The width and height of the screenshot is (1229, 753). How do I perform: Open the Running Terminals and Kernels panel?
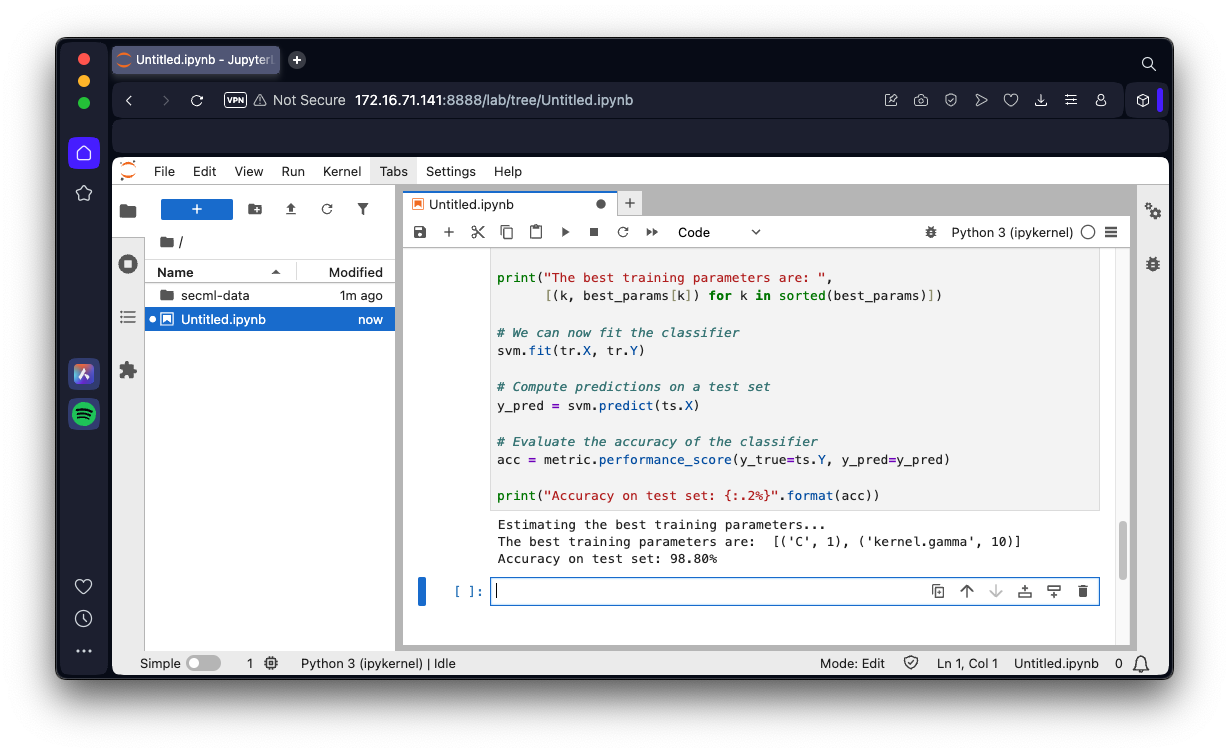coord(128,264)
